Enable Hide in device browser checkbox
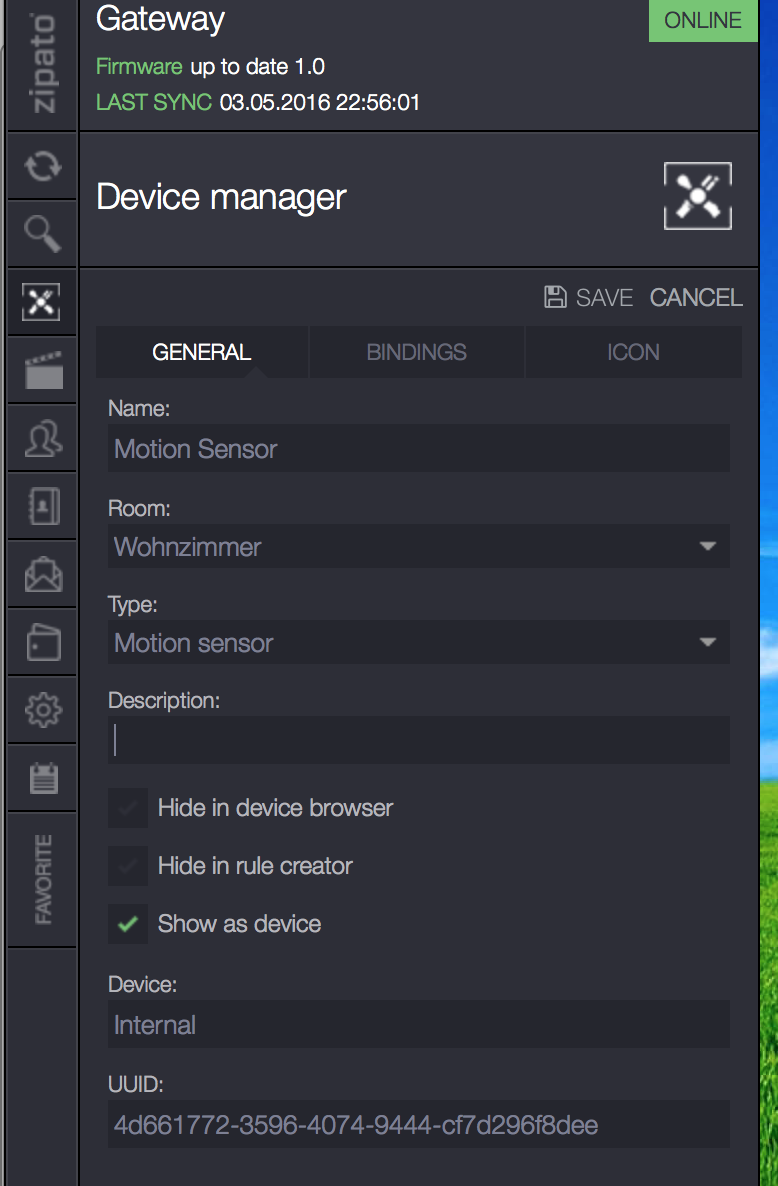This screenshot has height=1186, width=778. (127, 808)
